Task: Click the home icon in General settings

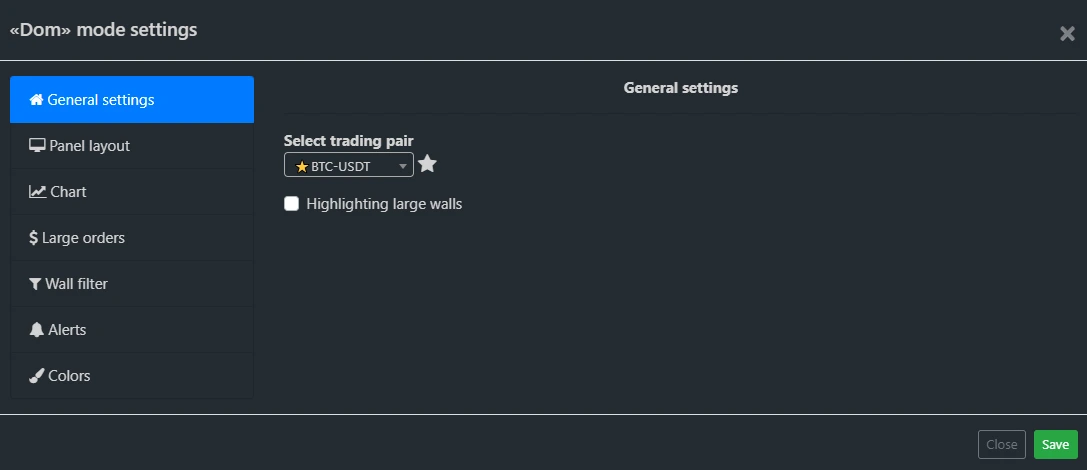Action: tap(37, 100)
